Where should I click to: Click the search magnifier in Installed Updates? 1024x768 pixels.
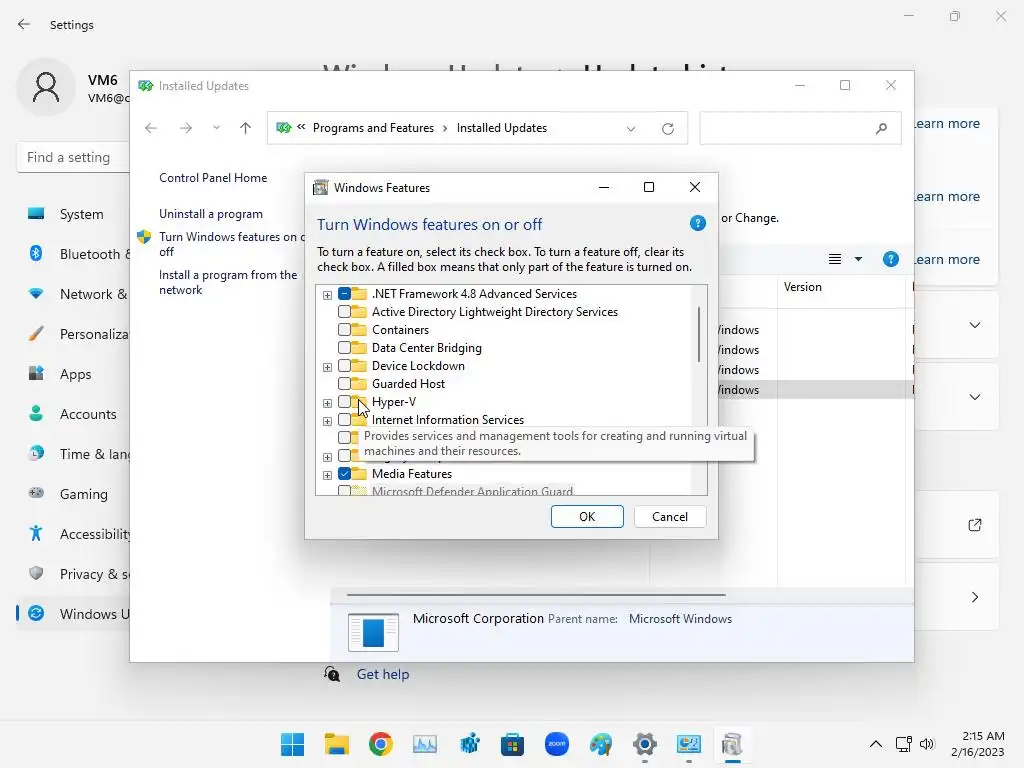point(881,129)
